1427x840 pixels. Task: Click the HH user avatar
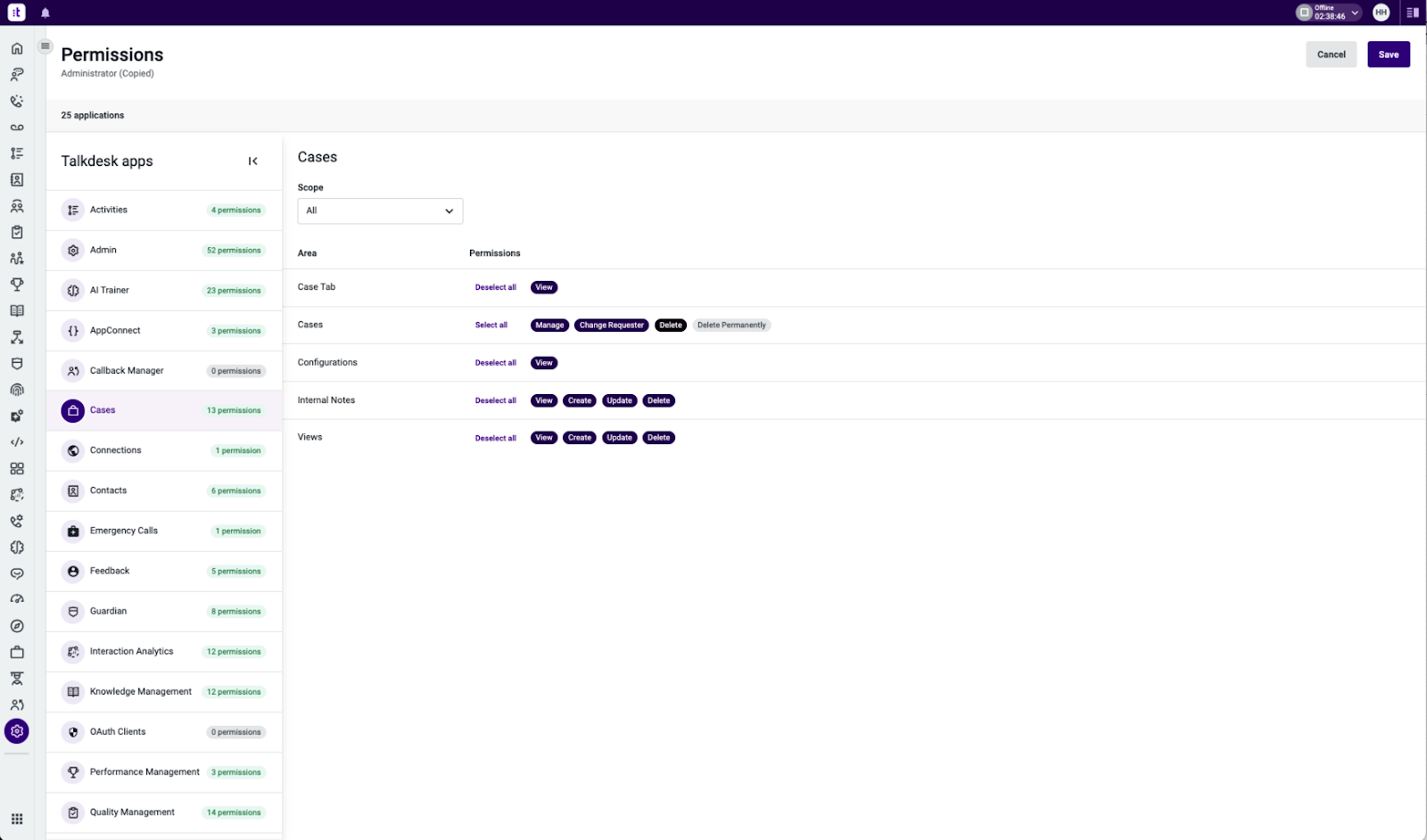tap(1382, 12)
